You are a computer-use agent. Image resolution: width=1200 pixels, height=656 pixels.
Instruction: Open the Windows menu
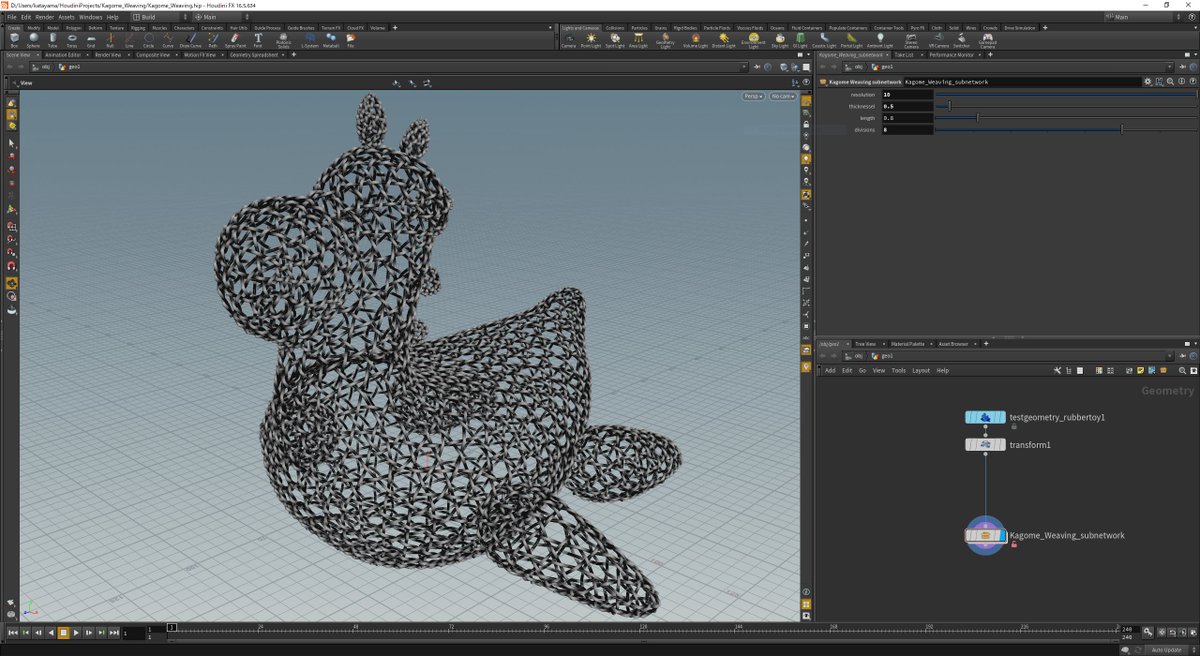(90, 17)
